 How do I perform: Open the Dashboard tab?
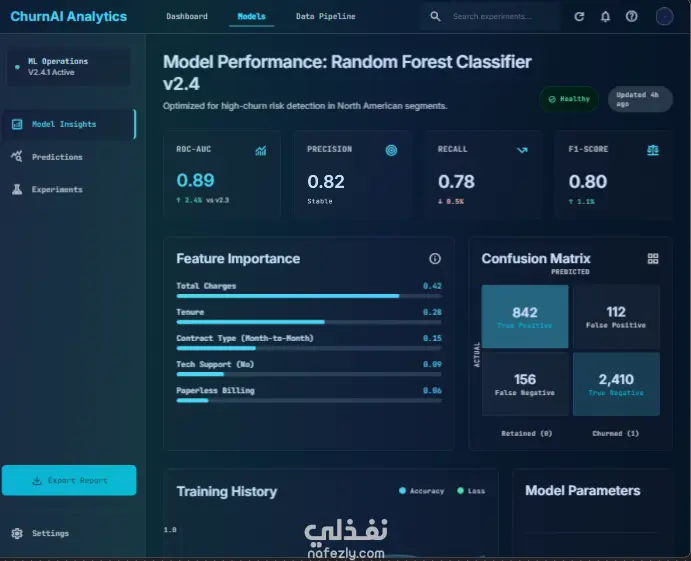pos(187,16)
